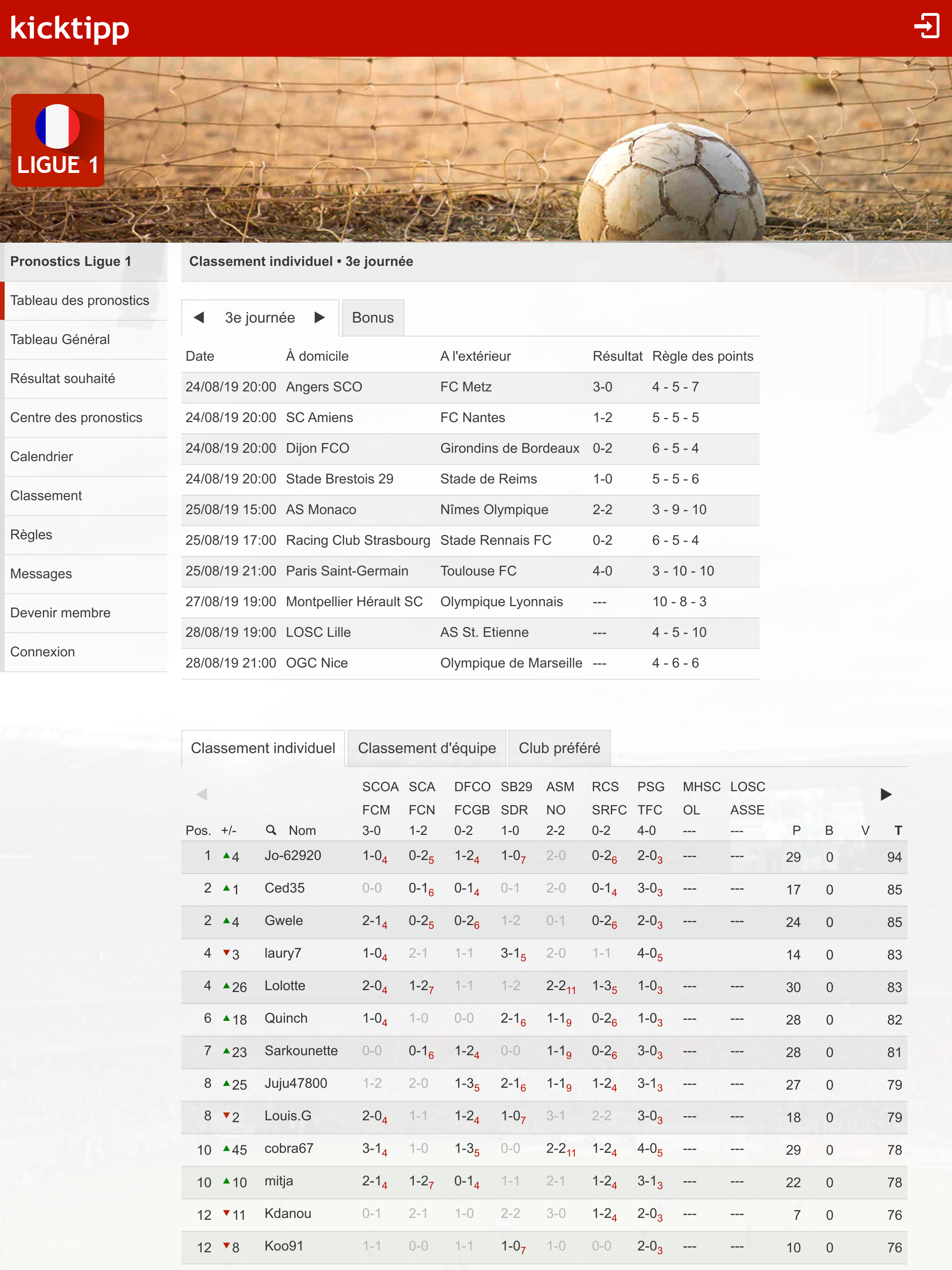This screenshot has width=952, height=1270.
Task: Open Tableau Général in the sidebar
Action: tap(60, 339)
